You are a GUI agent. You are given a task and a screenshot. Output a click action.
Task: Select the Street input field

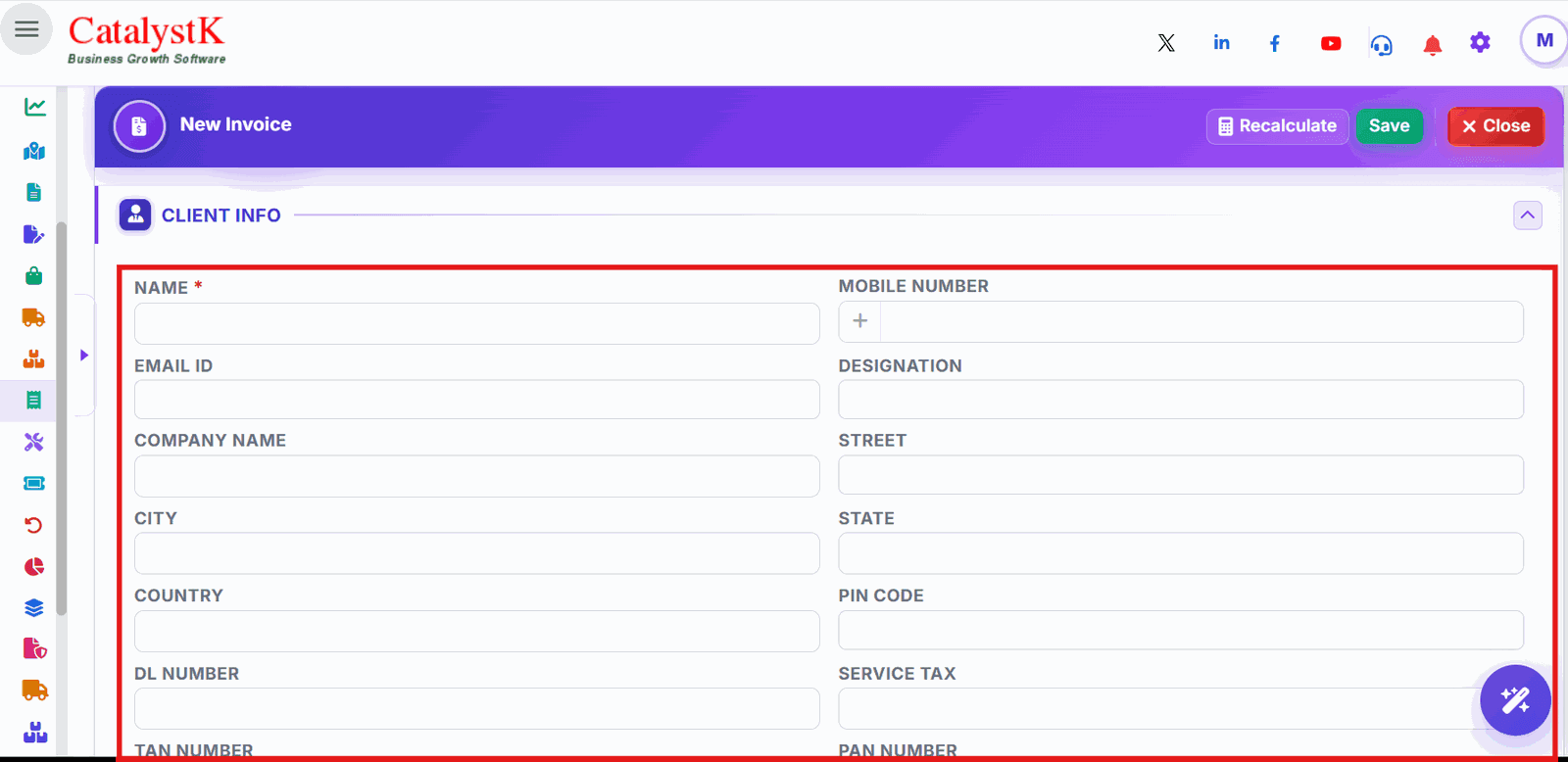click(x=1181, y=475)
